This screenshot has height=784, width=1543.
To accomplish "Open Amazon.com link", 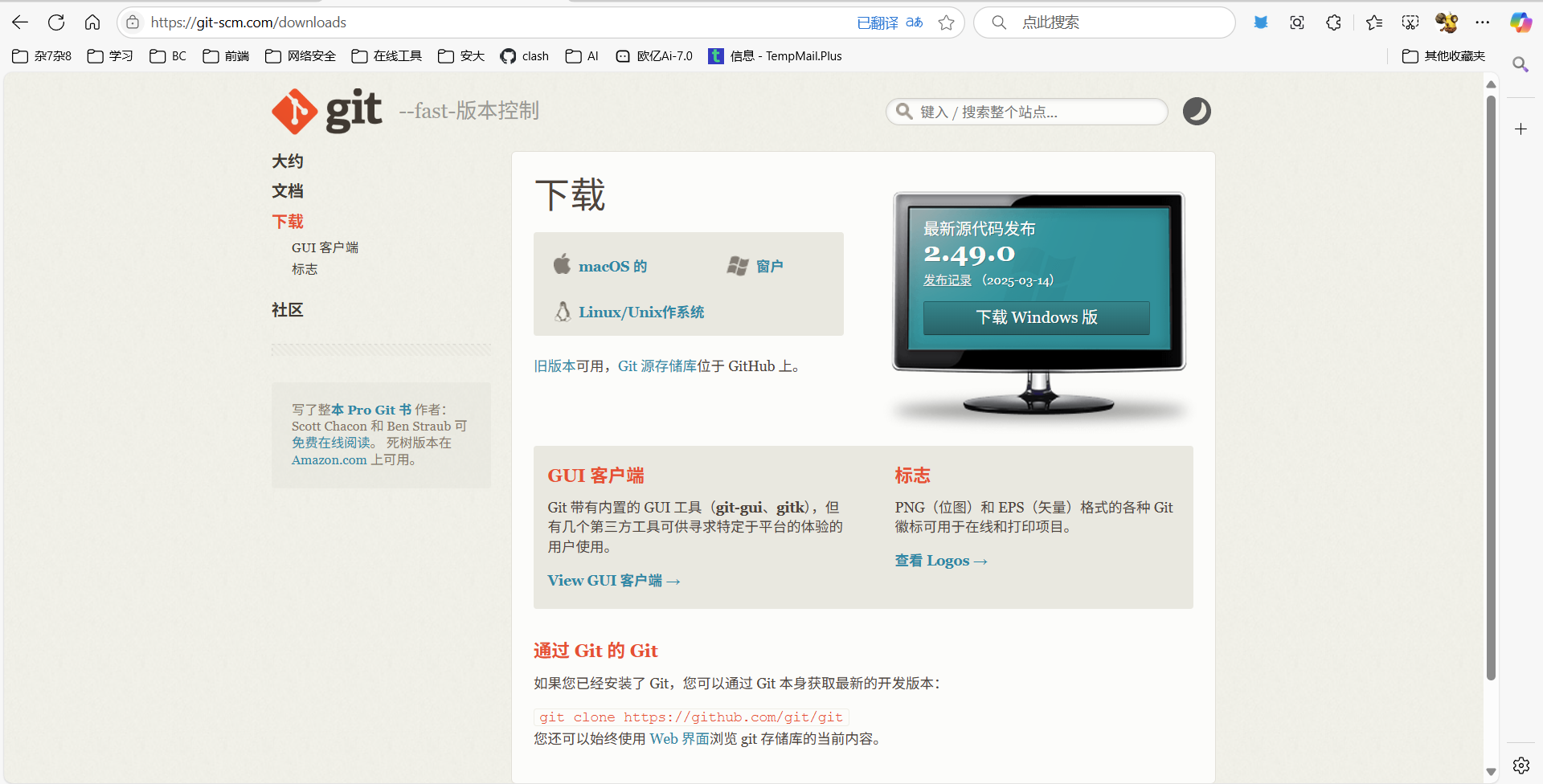I will [x=329, y=460].
